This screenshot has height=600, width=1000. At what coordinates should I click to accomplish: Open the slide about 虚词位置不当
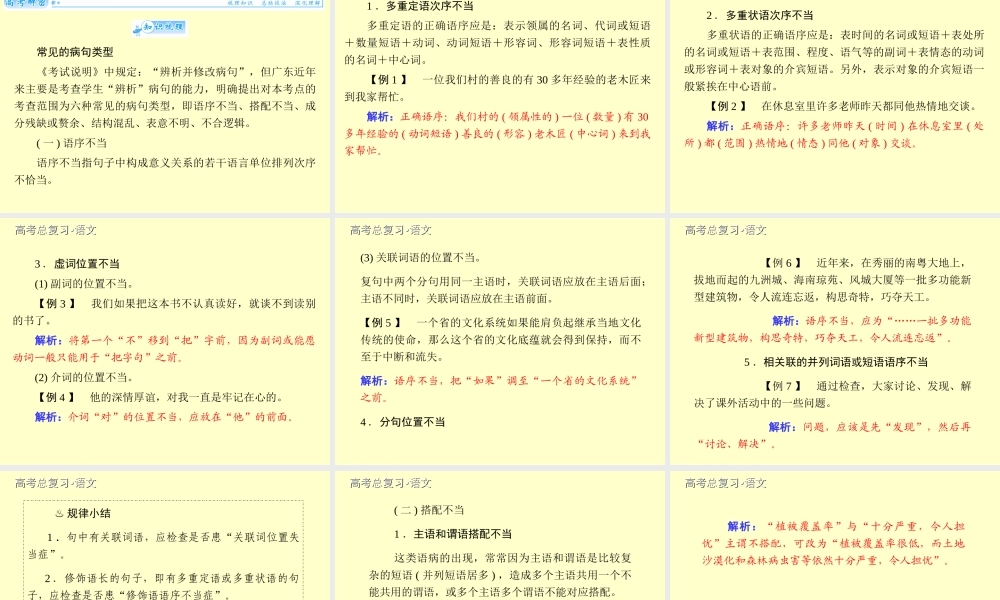click(165, 341)
